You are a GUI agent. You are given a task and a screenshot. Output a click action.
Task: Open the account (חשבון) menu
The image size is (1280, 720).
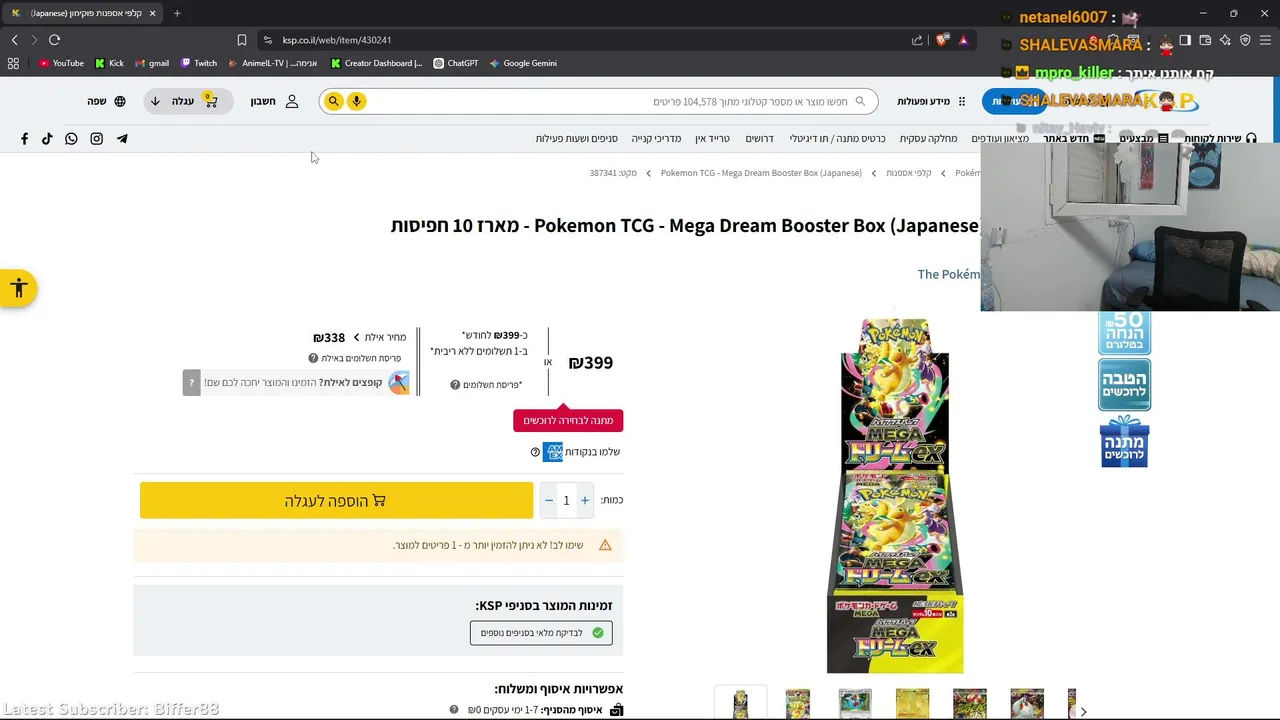275,101
